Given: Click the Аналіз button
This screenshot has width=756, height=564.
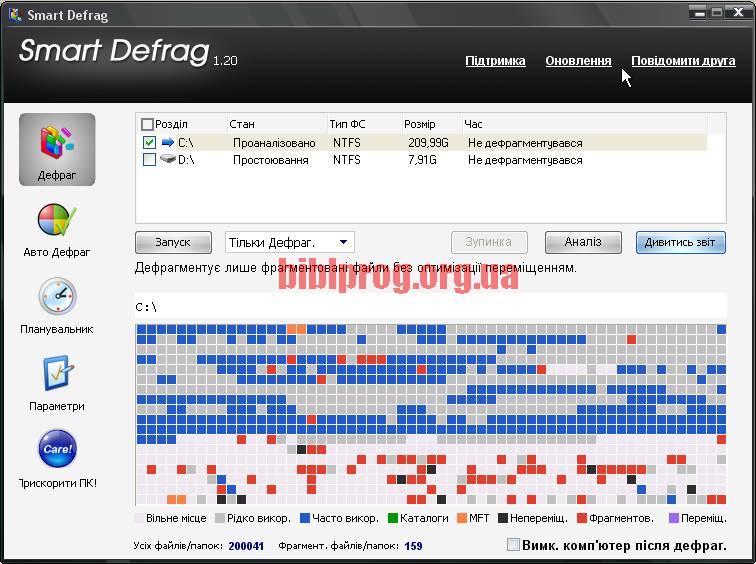Looking at the screenshot, I should [x=583, y=242].
